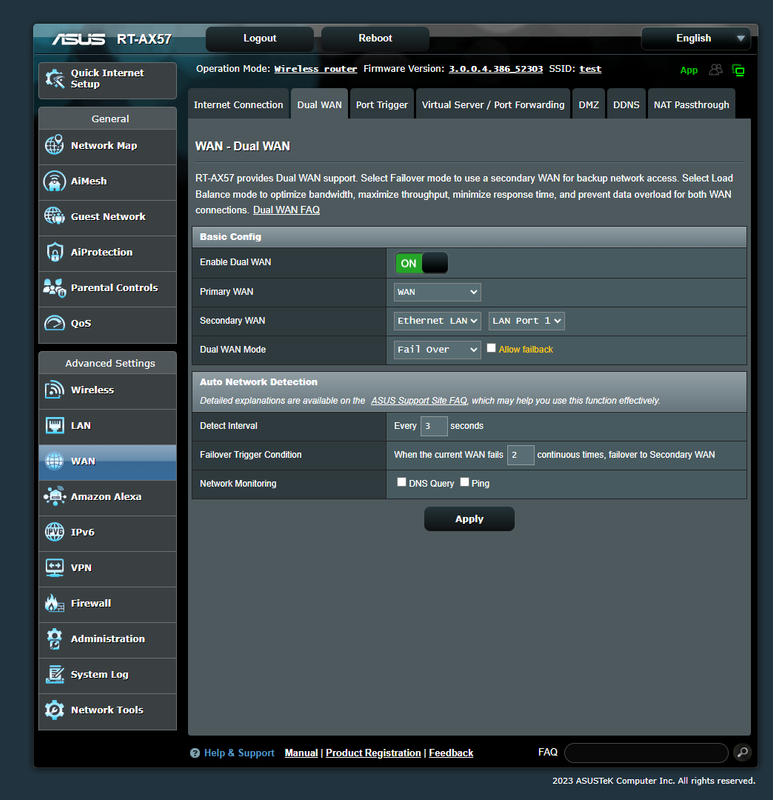This screenshot has width=773, height=800.
Task: Click the WAN globe icon
Action: click(x=55, y=461)
